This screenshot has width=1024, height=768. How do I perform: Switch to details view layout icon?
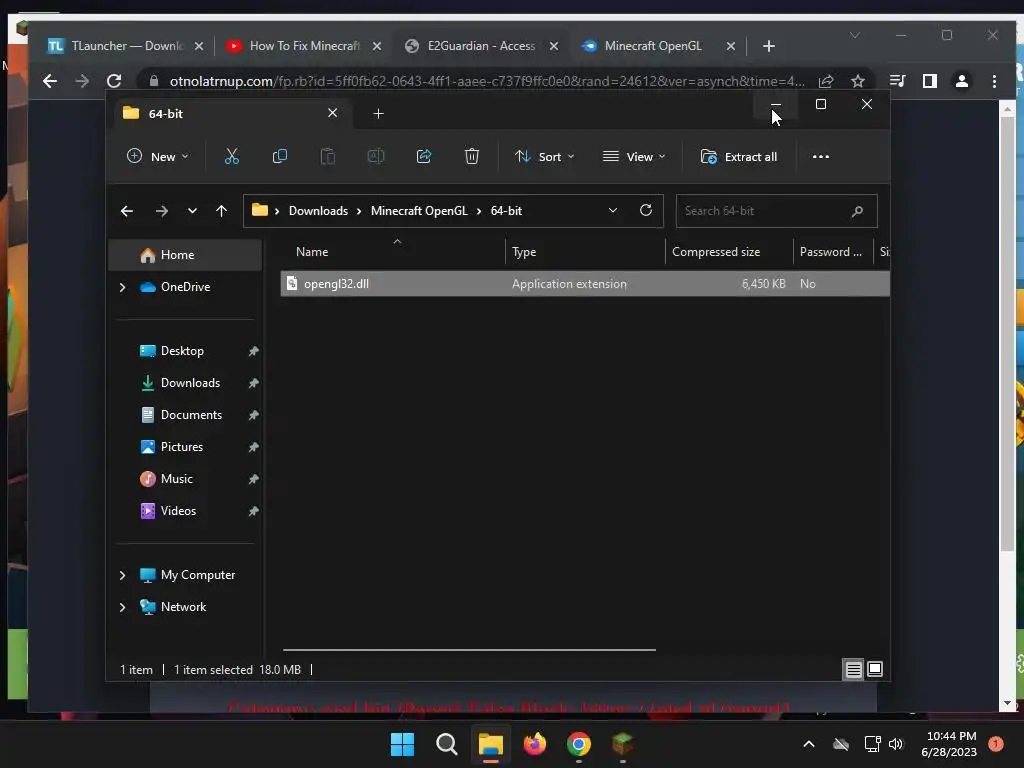tap(854, 669)
